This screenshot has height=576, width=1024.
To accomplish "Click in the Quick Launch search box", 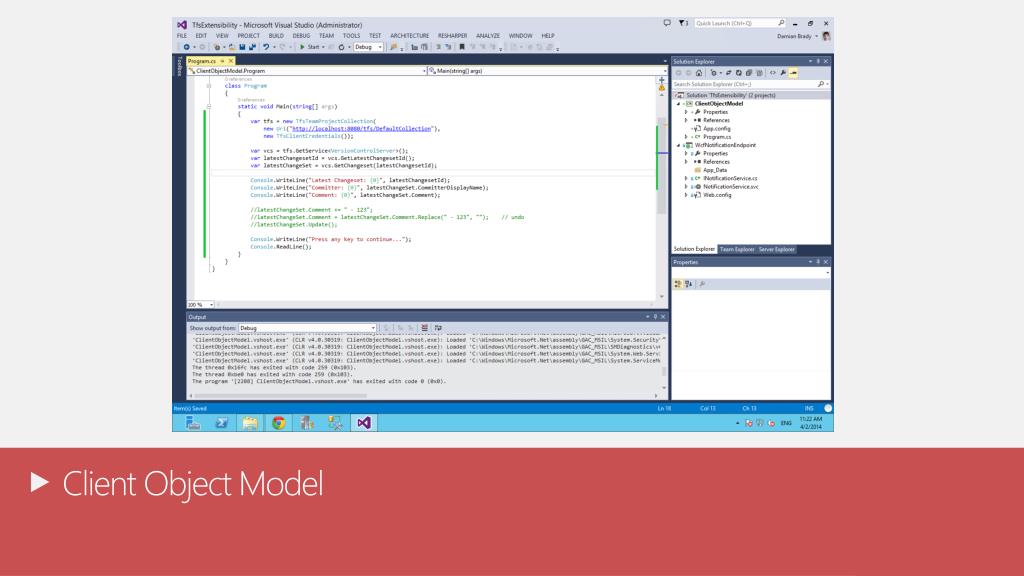I will click(x=739, y=24).
